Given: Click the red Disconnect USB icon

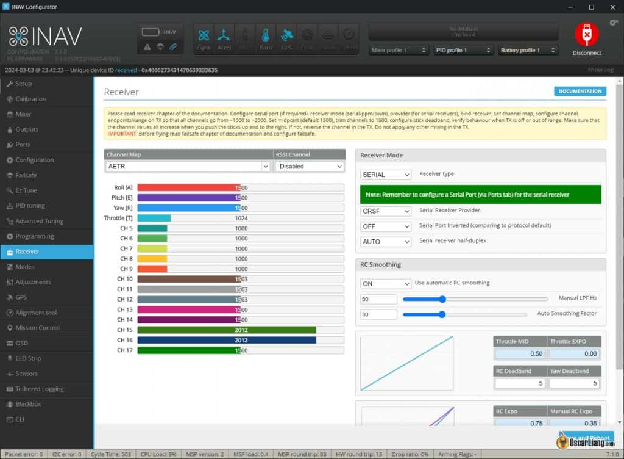Looking at the screenshot, I should [587, 35].
